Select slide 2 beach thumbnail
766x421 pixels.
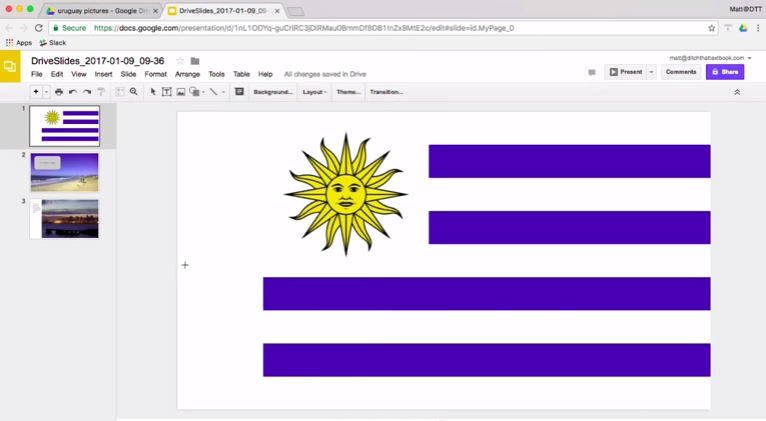pos(64,172)
